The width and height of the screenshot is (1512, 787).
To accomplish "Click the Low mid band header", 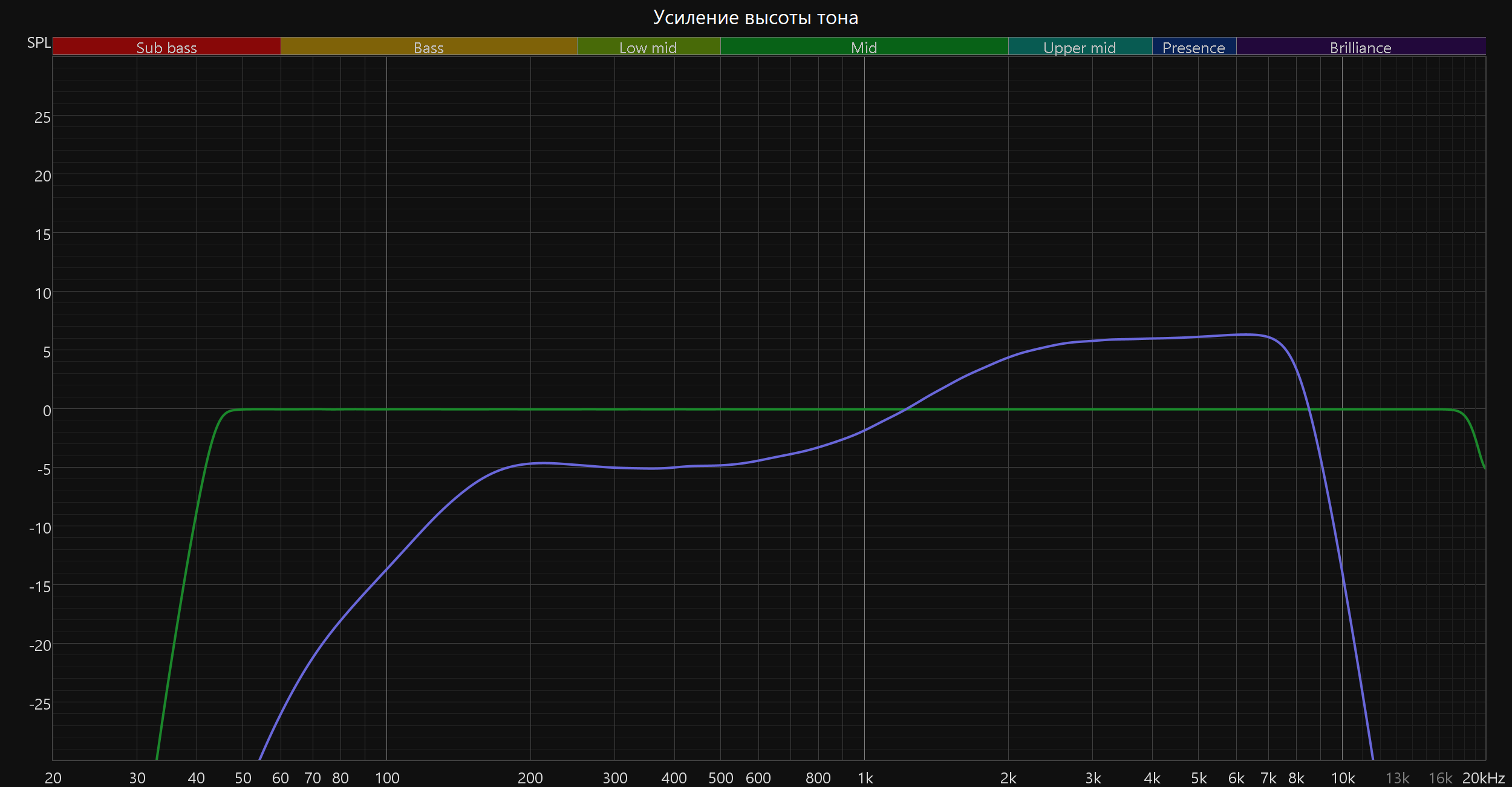I will pyautogui.click(x=648, y=47).
